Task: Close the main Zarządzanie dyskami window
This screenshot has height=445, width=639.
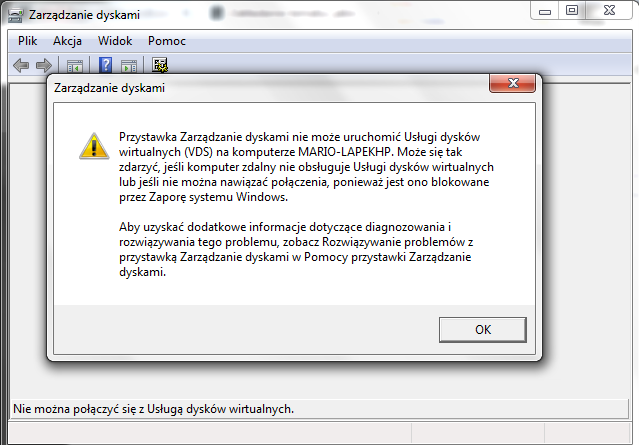Action: (609, 11)
